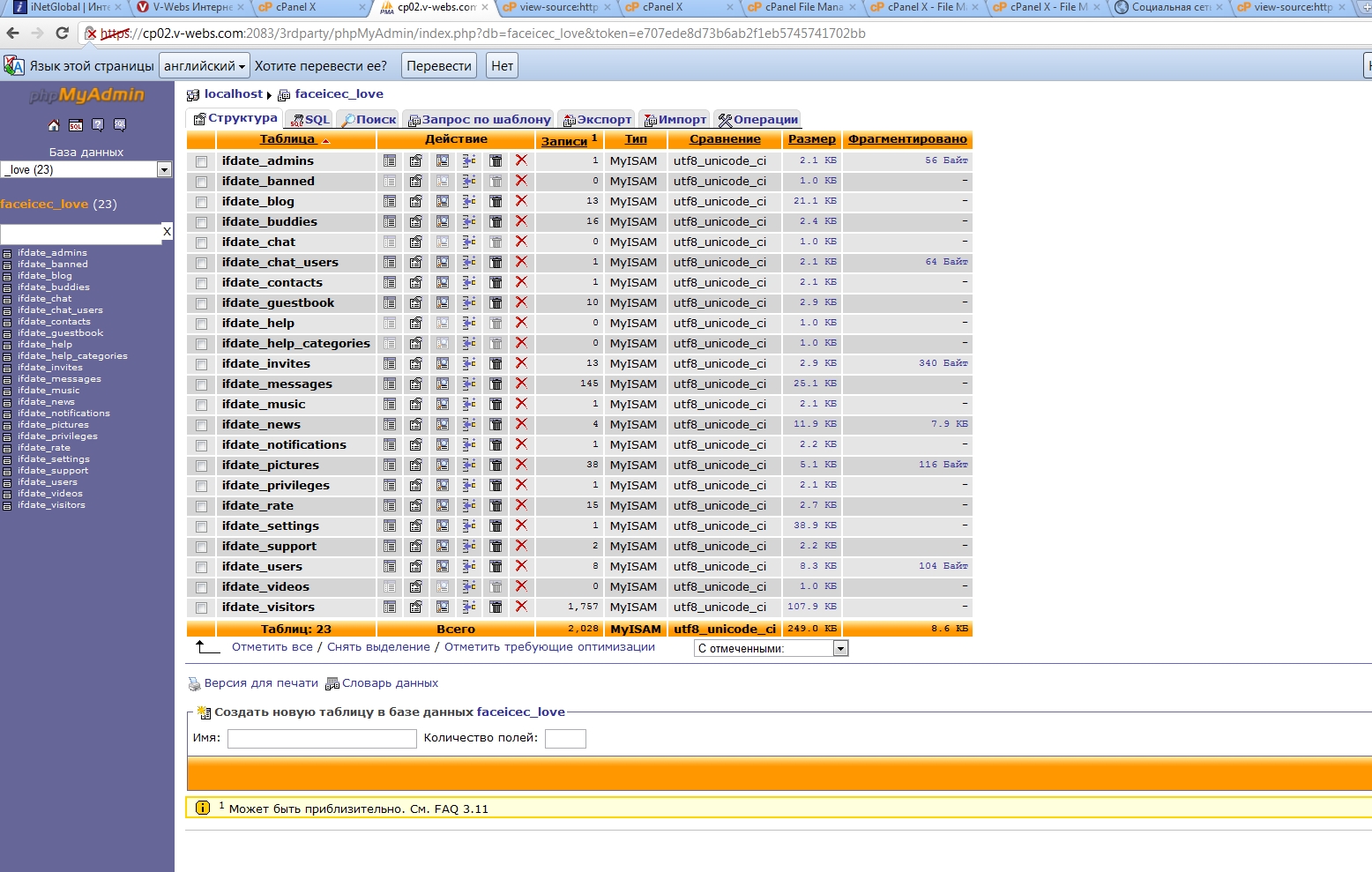
Task: Sort by the Размер column header
Action: pos(812,139)
